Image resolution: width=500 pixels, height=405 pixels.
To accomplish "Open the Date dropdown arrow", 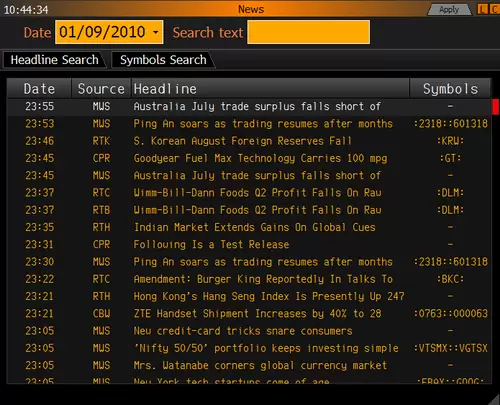I will click(156, 32).
